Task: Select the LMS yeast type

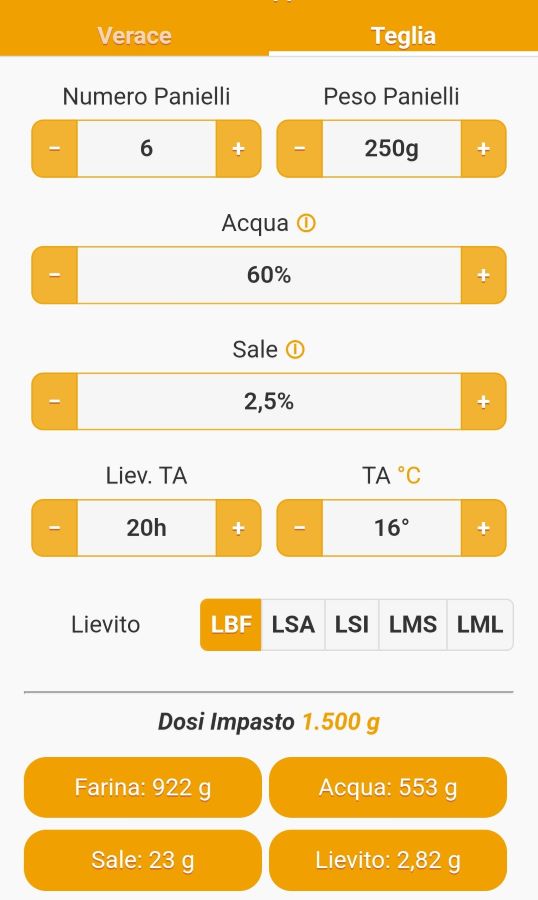Action: click(413, 624)
